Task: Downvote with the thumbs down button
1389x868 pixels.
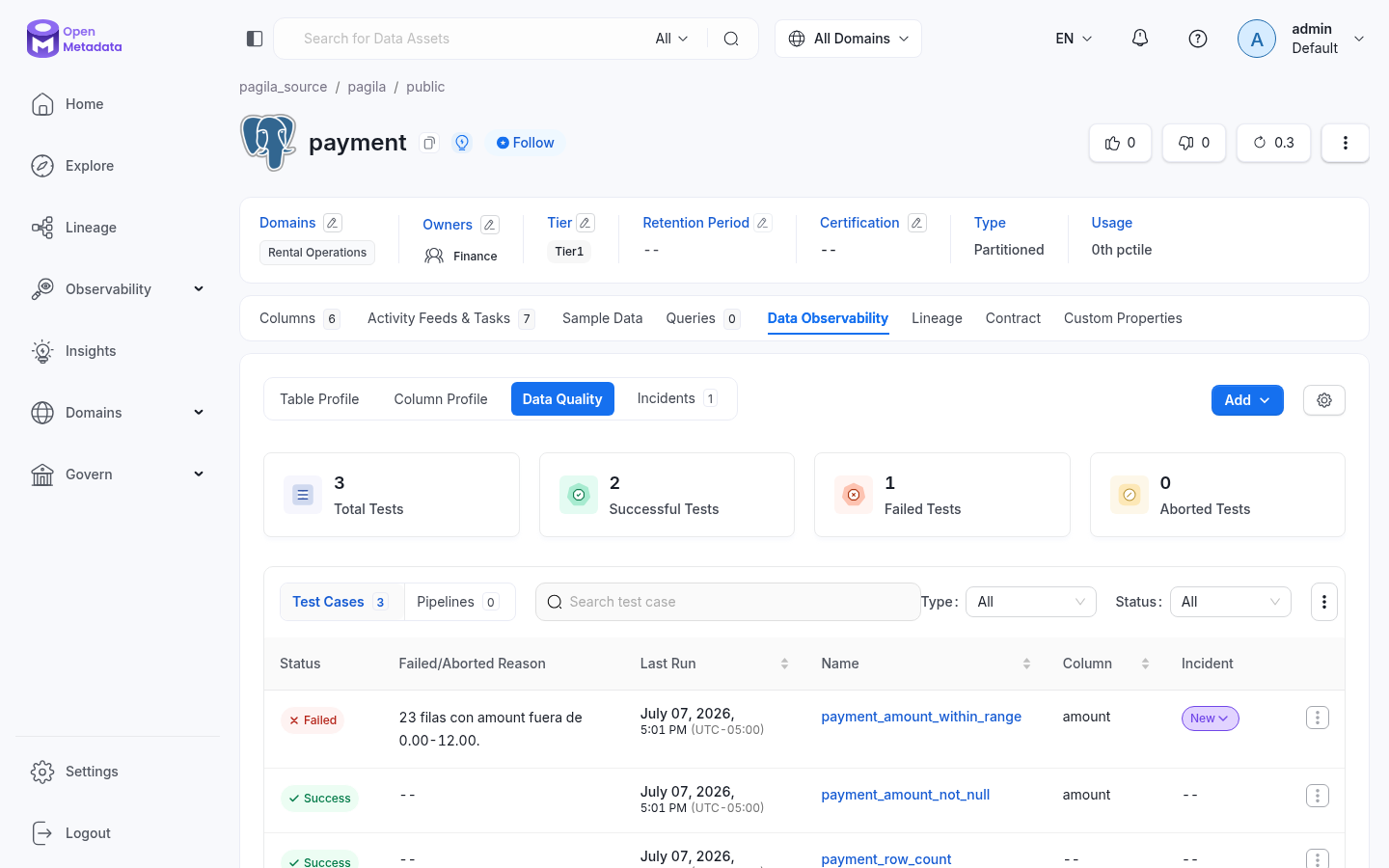Action: point(1194,143)
